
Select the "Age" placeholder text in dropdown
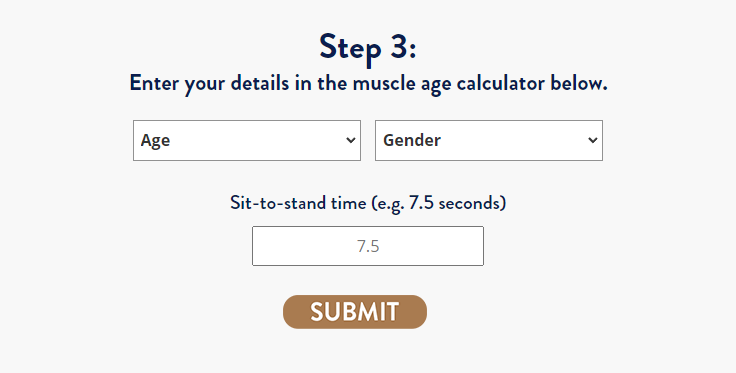coord(155,141)
